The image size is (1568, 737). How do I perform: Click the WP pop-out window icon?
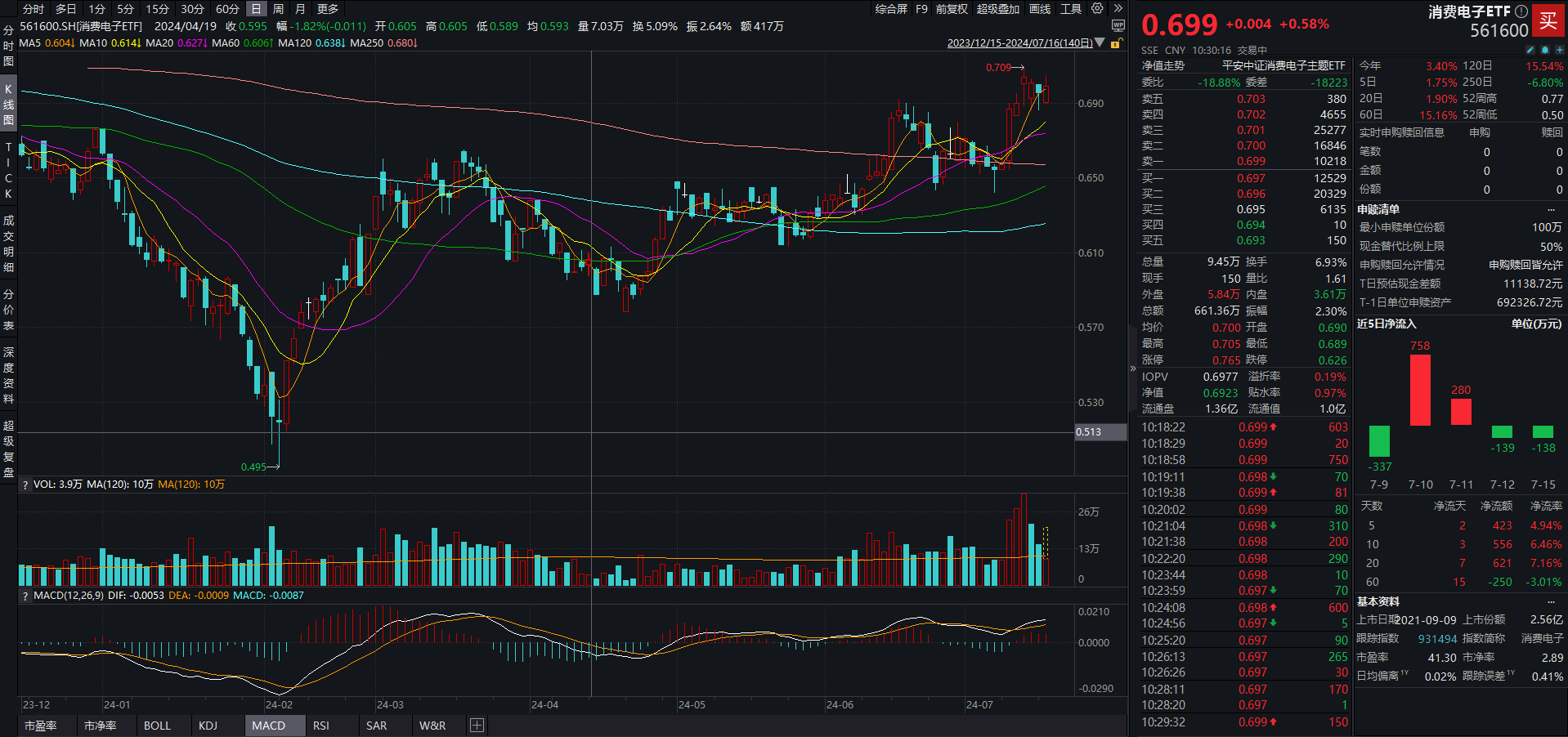pos(1118,25)
